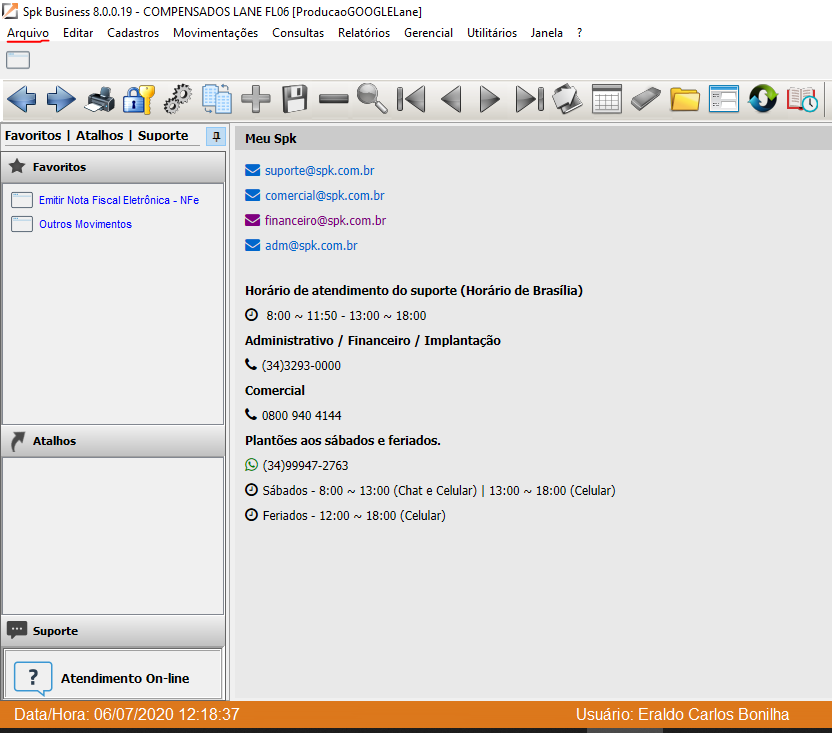832x733 pixels.
Task: Click the question mark chat bubble icon
Action: point(33,677)
